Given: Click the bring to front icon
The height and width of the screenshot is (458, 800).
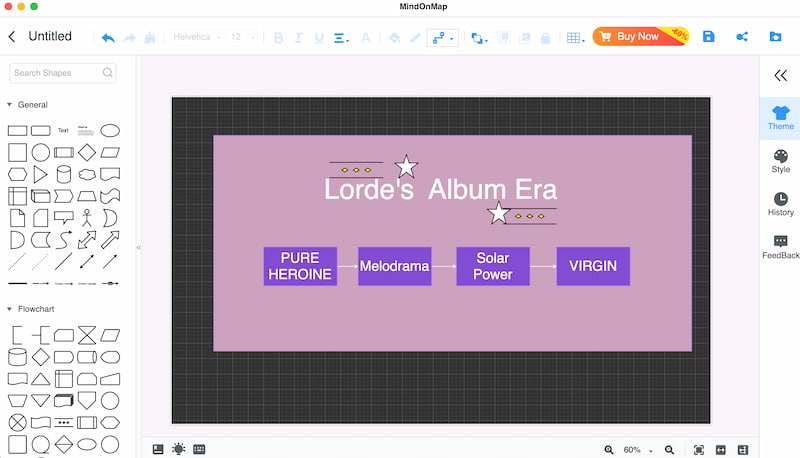Looking at the screenshot, I should tap(504, 38).
